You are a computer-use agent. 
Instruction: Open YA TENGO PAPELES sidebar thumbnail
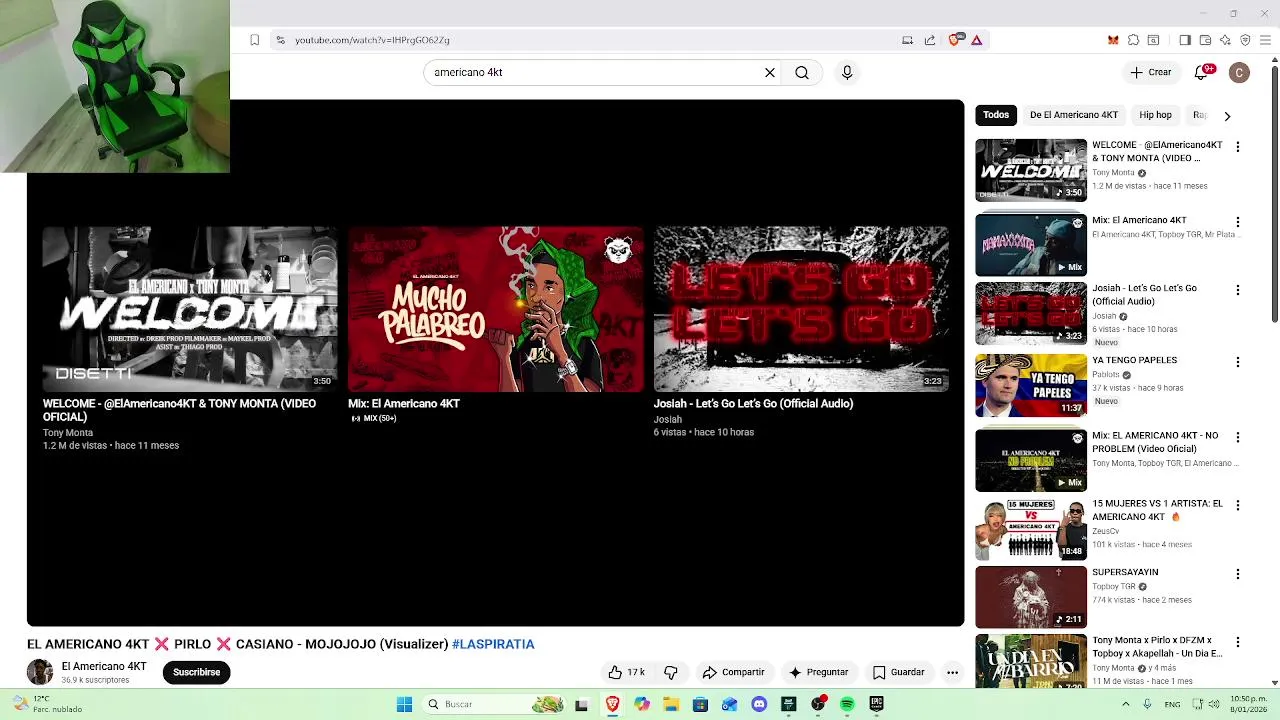tap(1031, 385)
